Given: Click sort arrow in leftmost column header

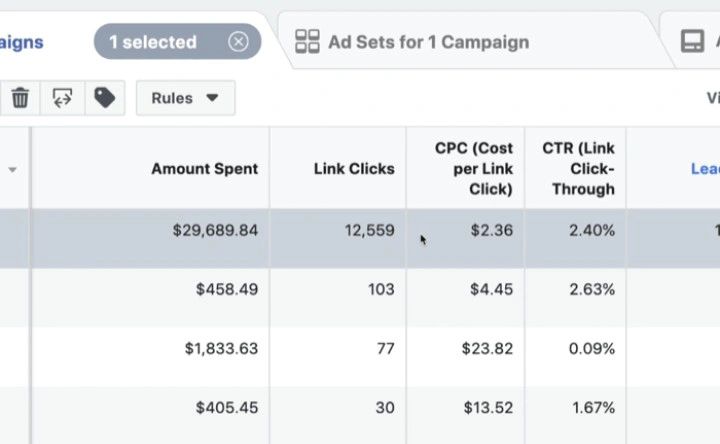Looking at the screenshot, I should [13, 170].
